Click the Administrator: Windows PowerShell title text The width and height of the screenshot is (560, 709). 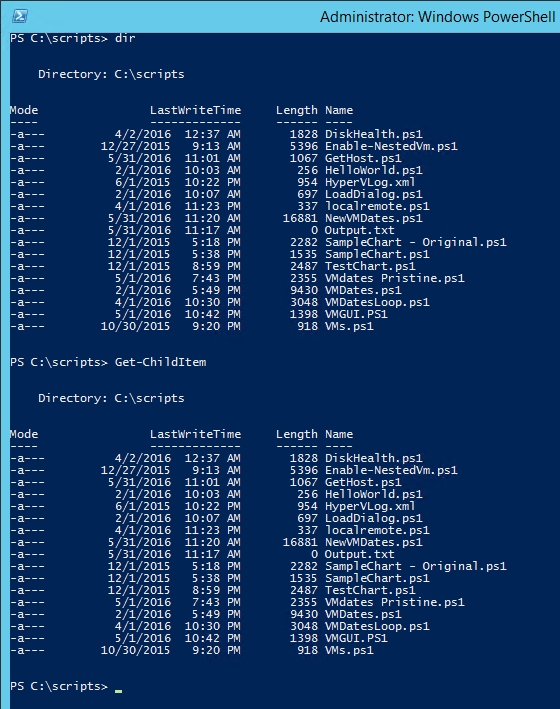tap(437, 17)
